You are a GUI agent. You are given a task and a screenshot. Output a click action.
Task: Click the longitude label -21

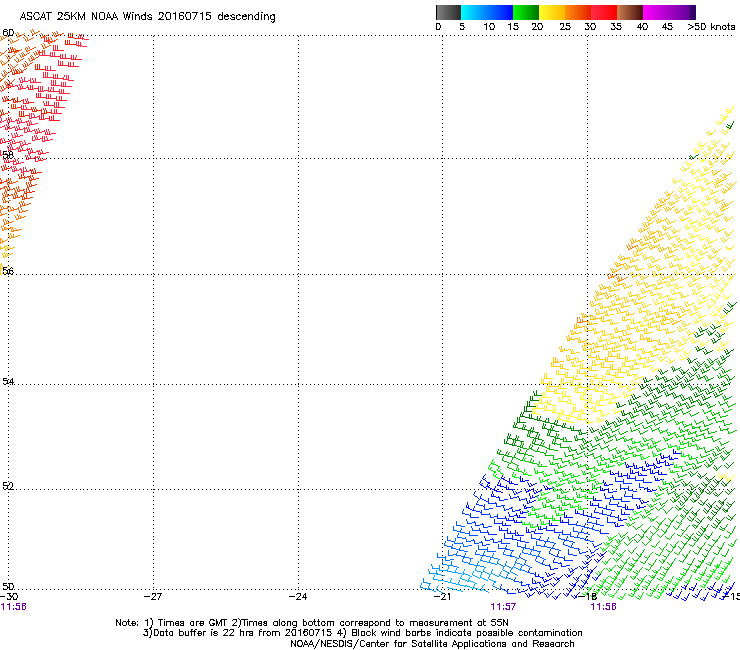tap(443, 597)
